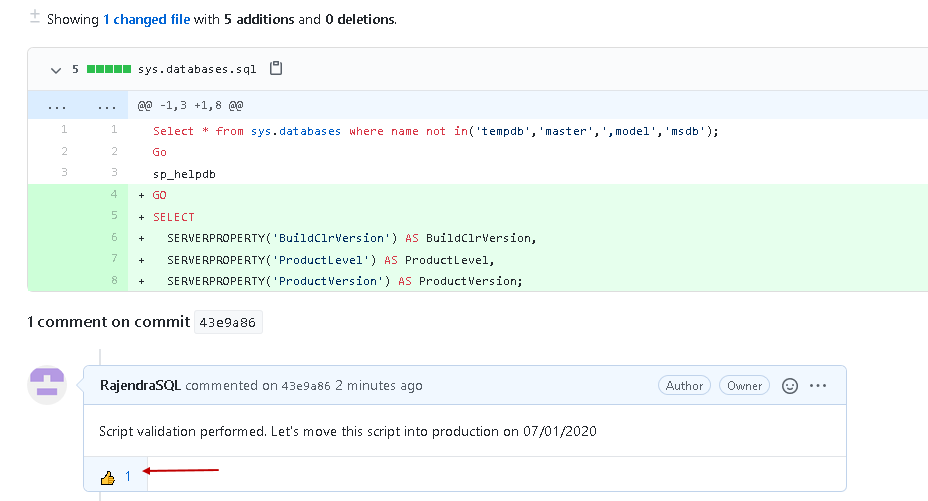Click the hunk header '@@ -1,3 +1,8 @@'
928x501 pixels.
coord(190,105)
